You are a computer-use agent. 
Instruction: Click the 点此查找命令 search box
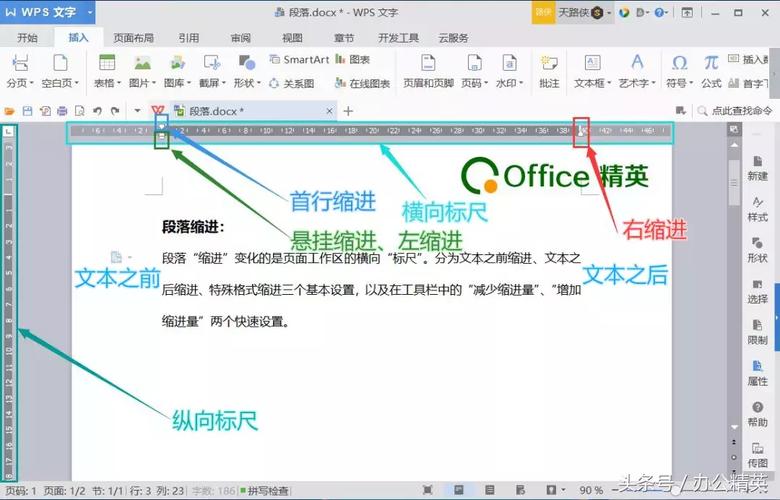pyautogui.click(x=734, y=111)
